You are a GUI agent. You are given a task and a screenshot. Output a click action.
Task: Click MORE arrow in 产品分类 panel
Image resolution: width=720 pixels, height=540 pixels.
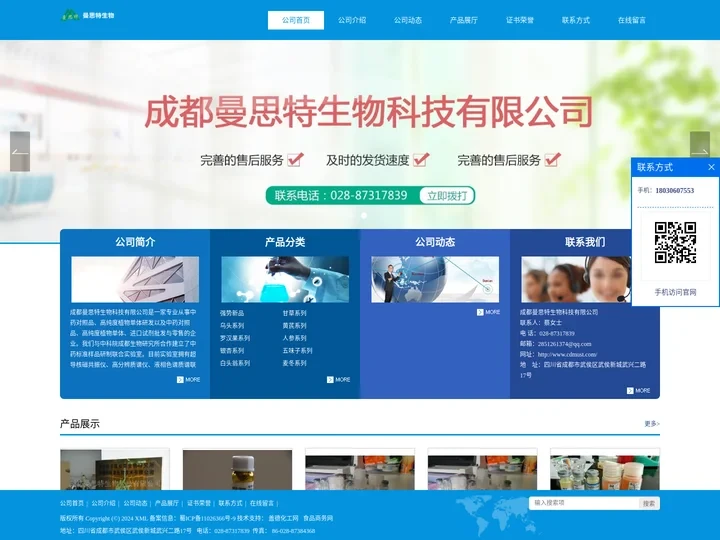339,379
